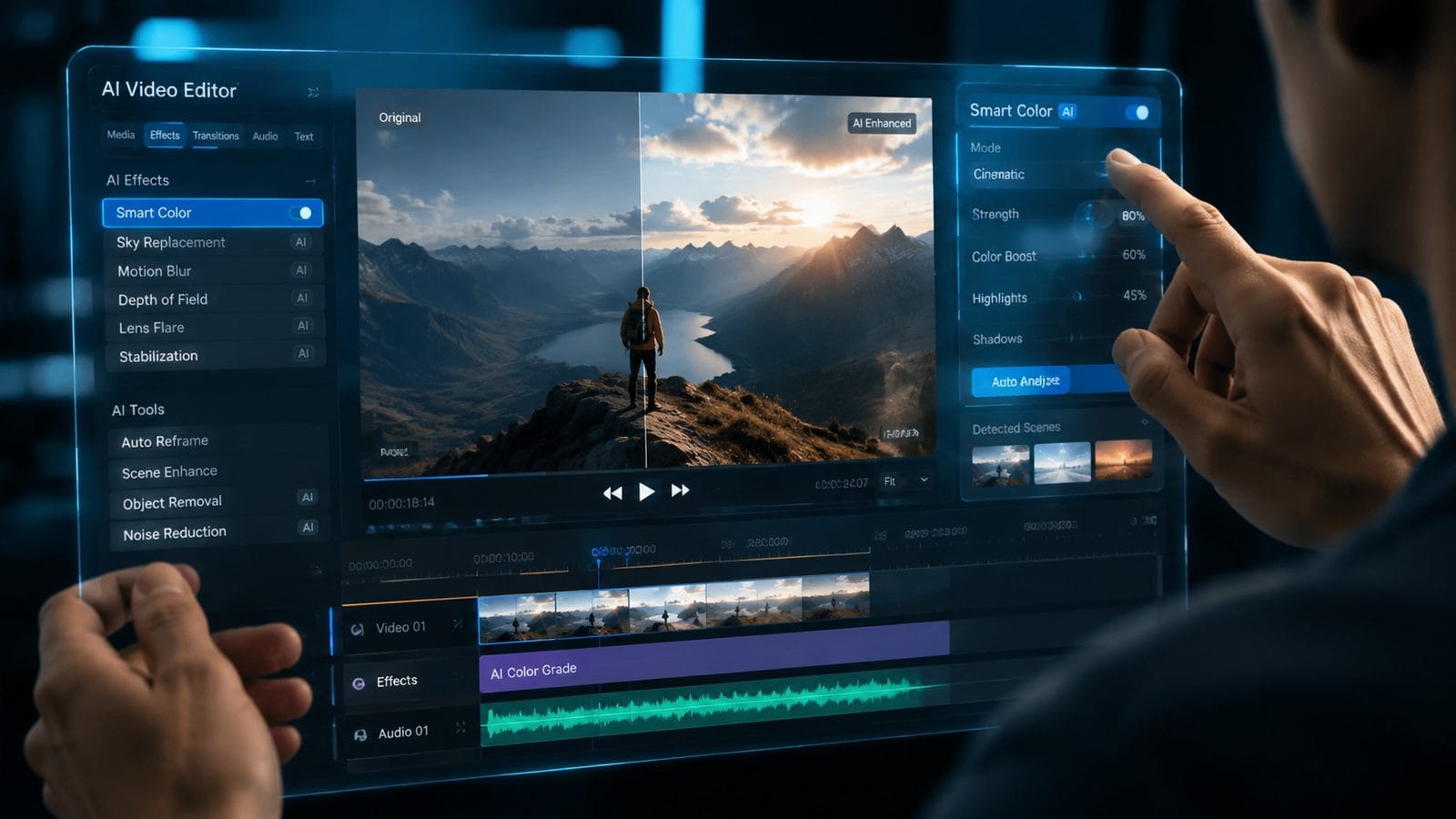Click the AI badge beside Smart Color panel title

tap(1067, 112)
